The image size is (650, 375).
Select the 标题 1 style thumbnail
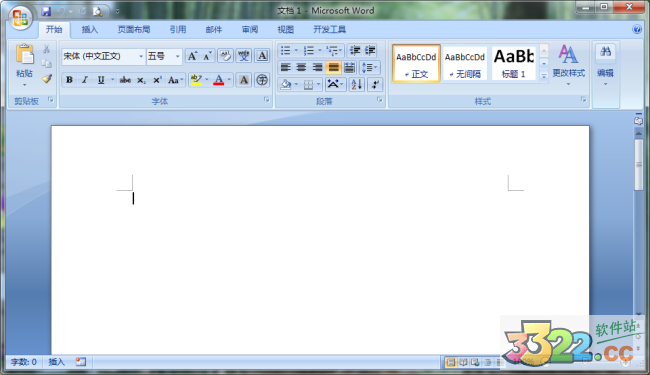(514, 63)
